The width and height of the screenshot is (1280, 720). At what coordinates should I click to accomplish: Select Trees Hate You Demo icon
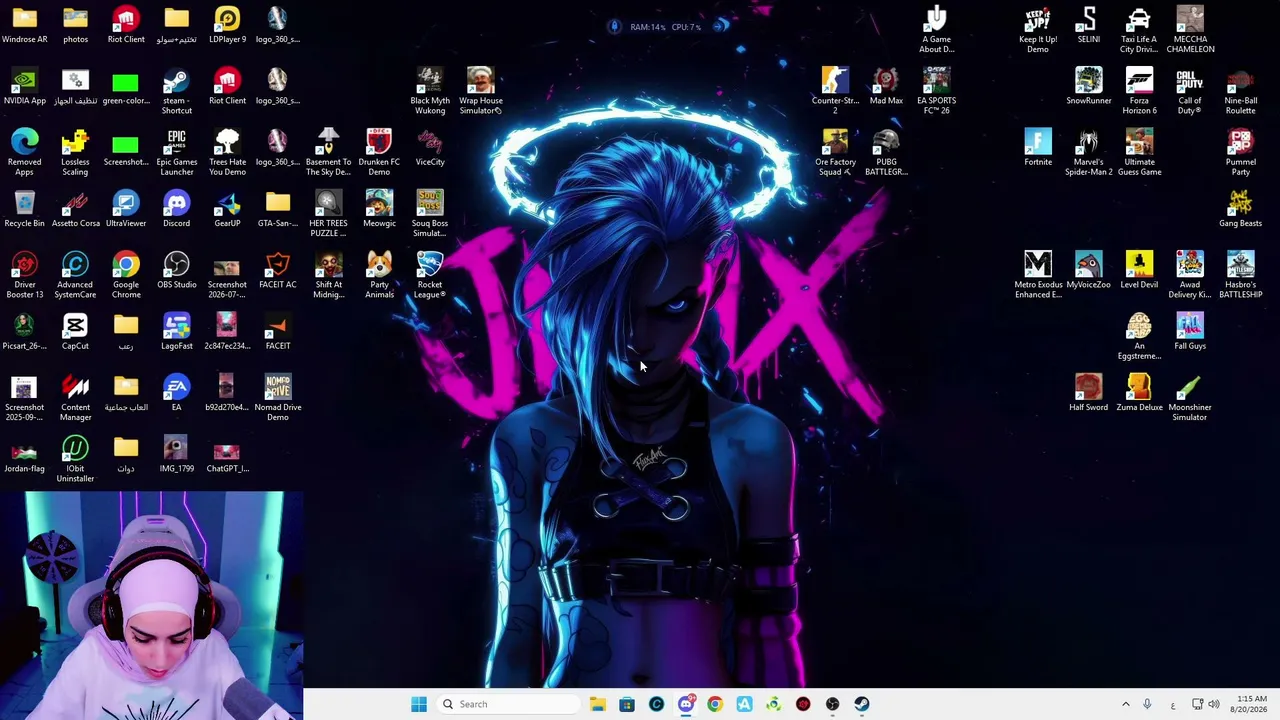coord(227,153)
